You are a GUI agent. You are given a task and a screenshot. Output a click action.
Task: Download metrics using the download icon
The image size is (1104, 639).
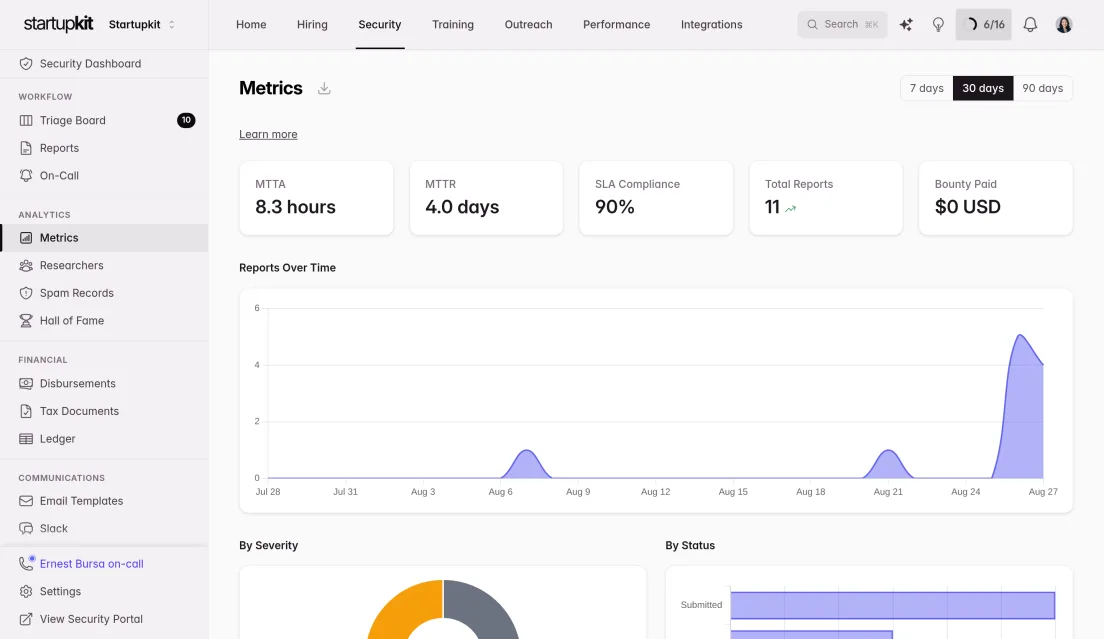pyautogui.click(x=324, y=88)
